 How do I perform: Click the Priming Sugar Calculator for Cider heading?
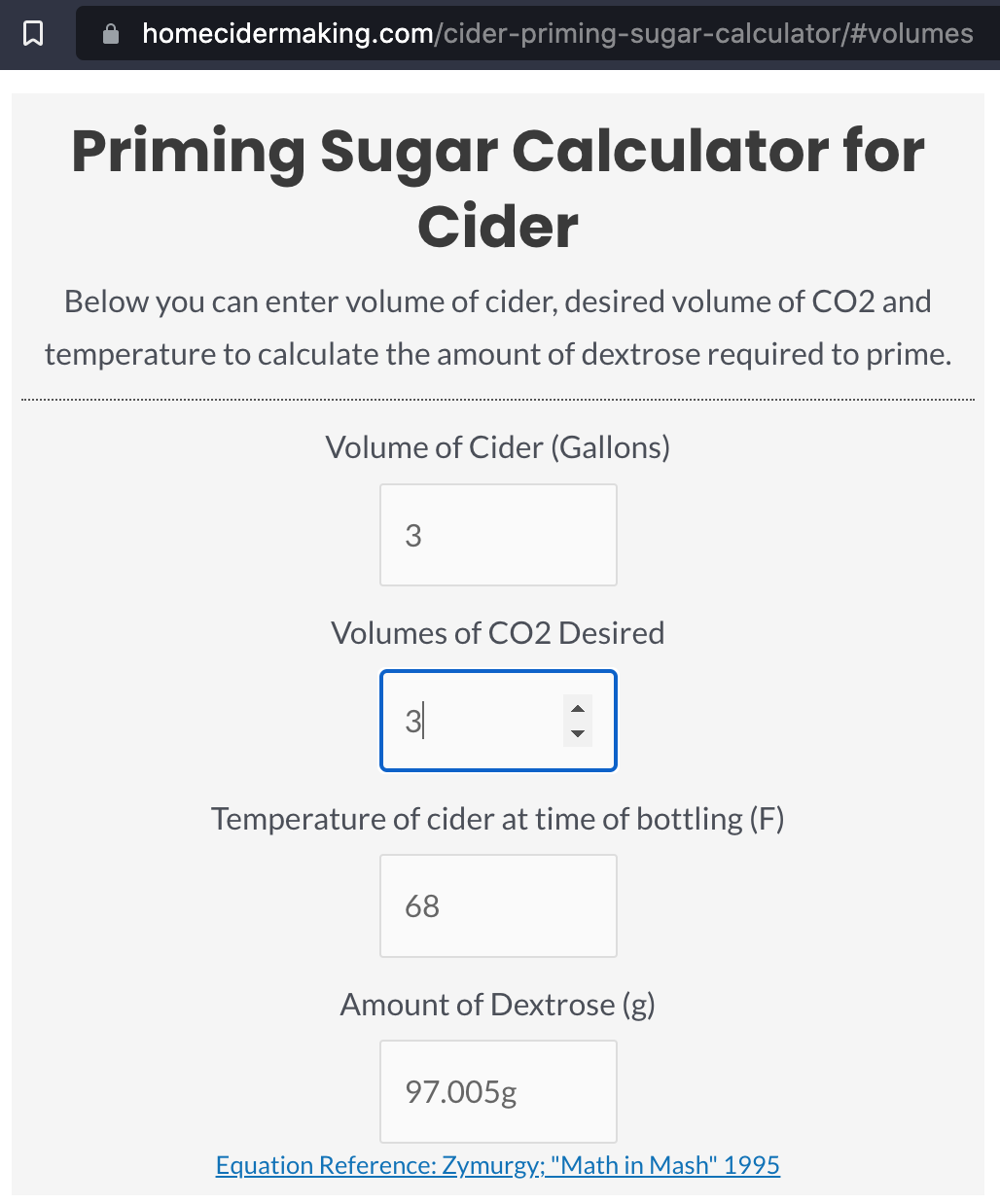(x=498, y=189)
